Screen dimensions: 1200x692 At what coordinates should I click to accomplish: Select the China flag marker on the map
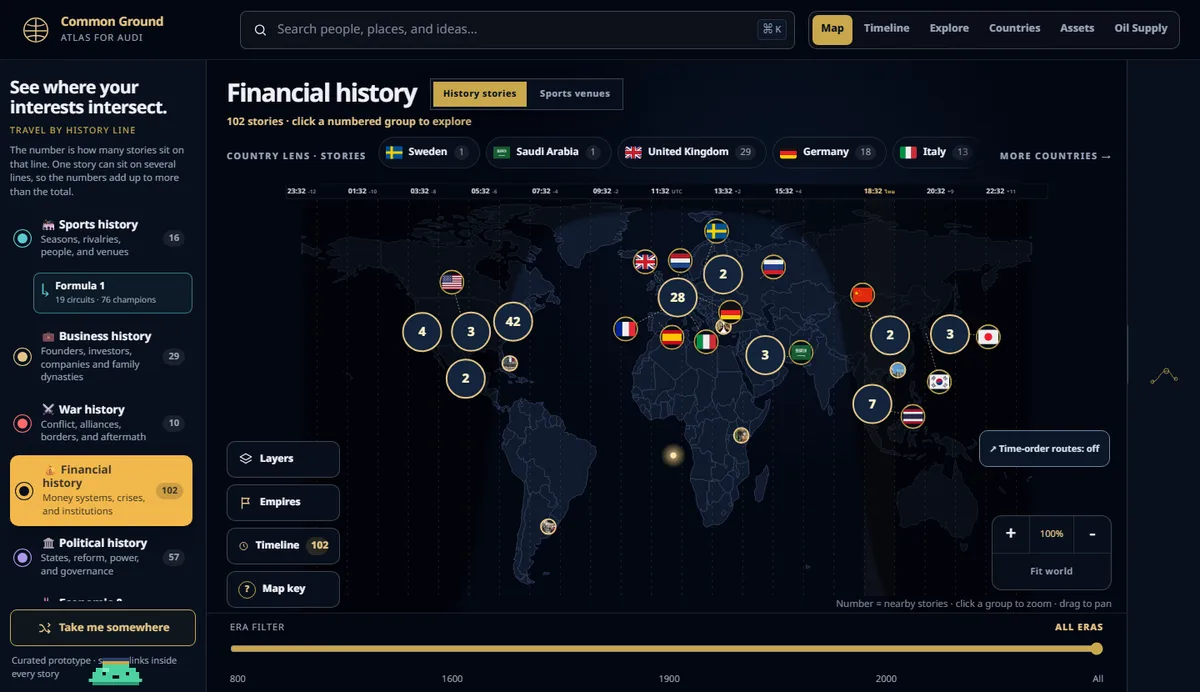[862, 295]
